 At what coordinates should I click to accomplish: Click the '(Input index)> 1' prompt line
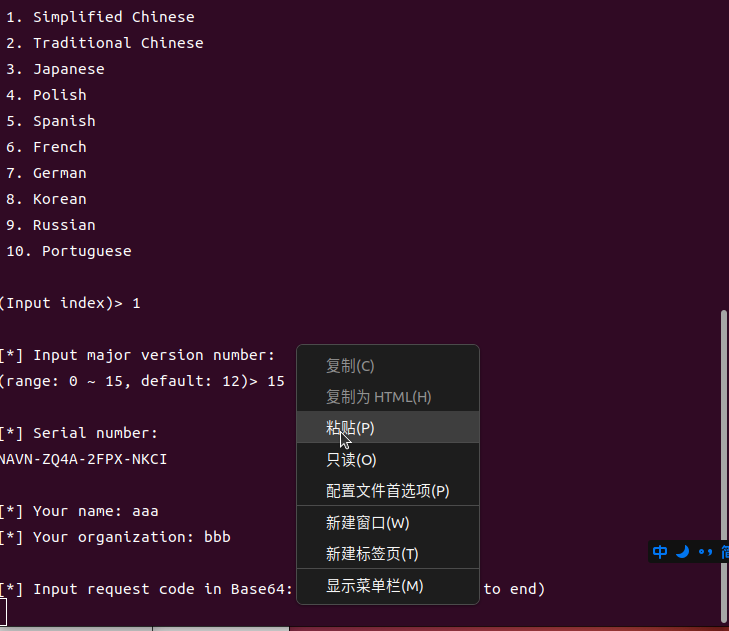70,303
